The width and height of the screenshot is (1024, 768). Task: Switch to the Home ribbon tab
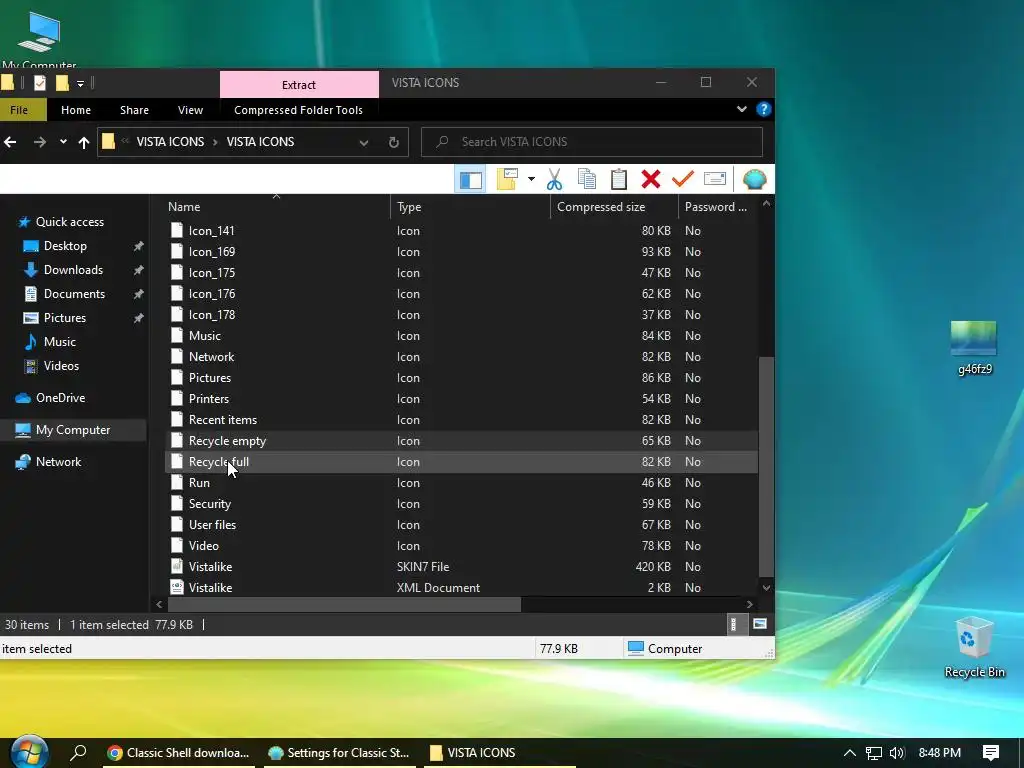click(76, 110)
